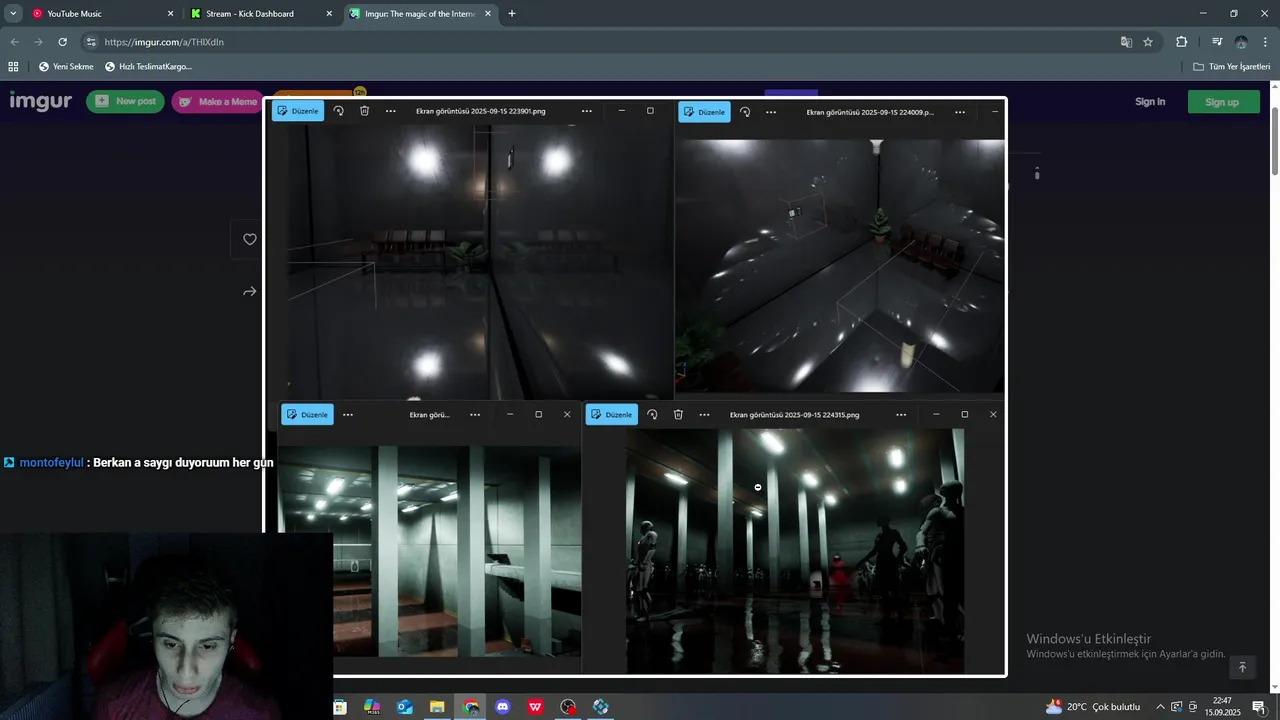Delete the image in the 224315.png window
The width and height of the screenshot is (1280, 720).
tap(678, 415)
